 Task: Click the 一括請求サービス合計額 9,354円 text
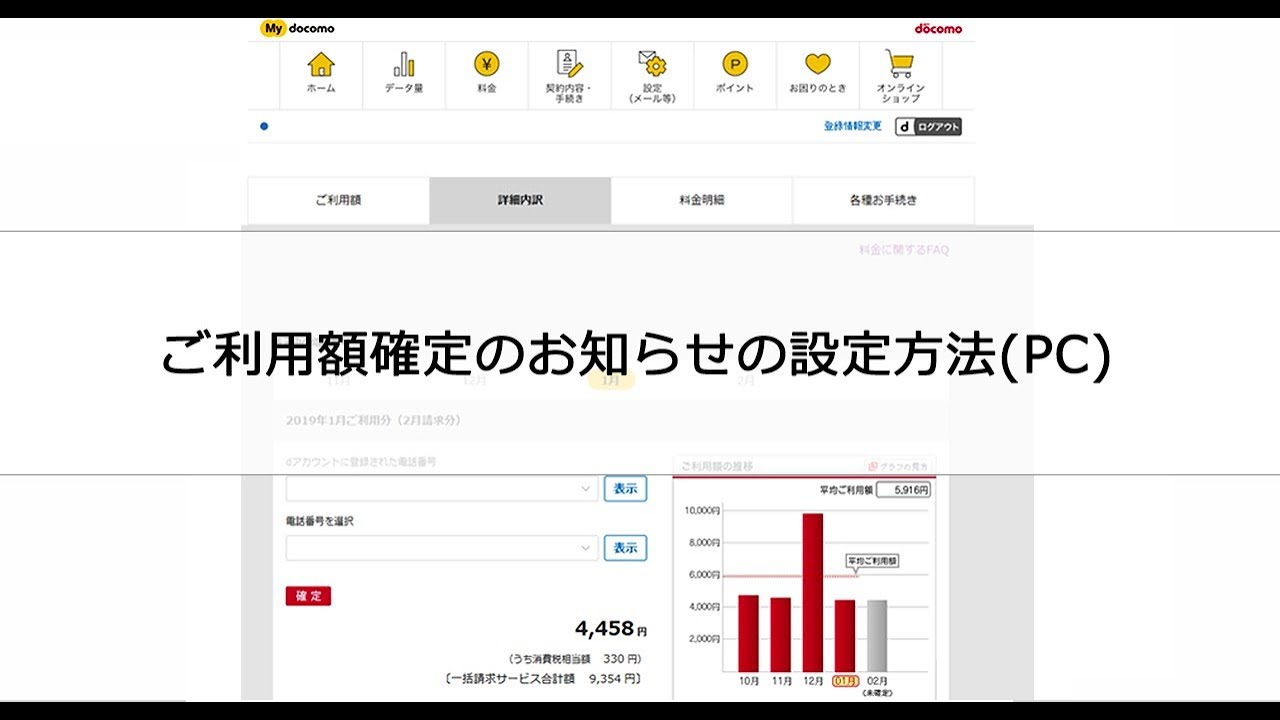click(543, 679)
